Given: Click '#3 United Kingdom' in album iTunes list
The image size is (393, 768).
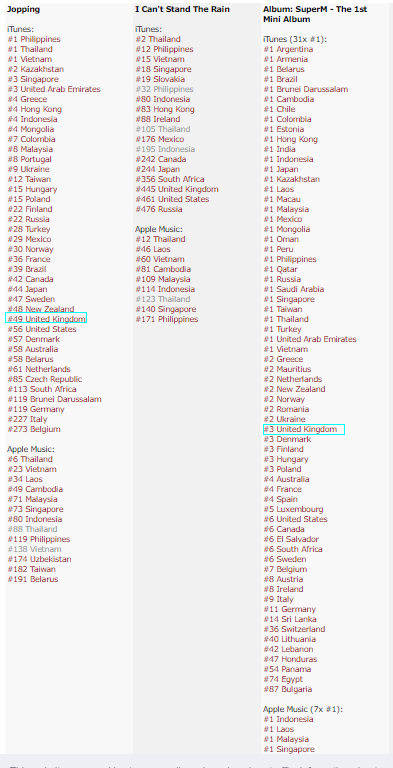Looking at the screenshot, I should (x=300, y=429).
